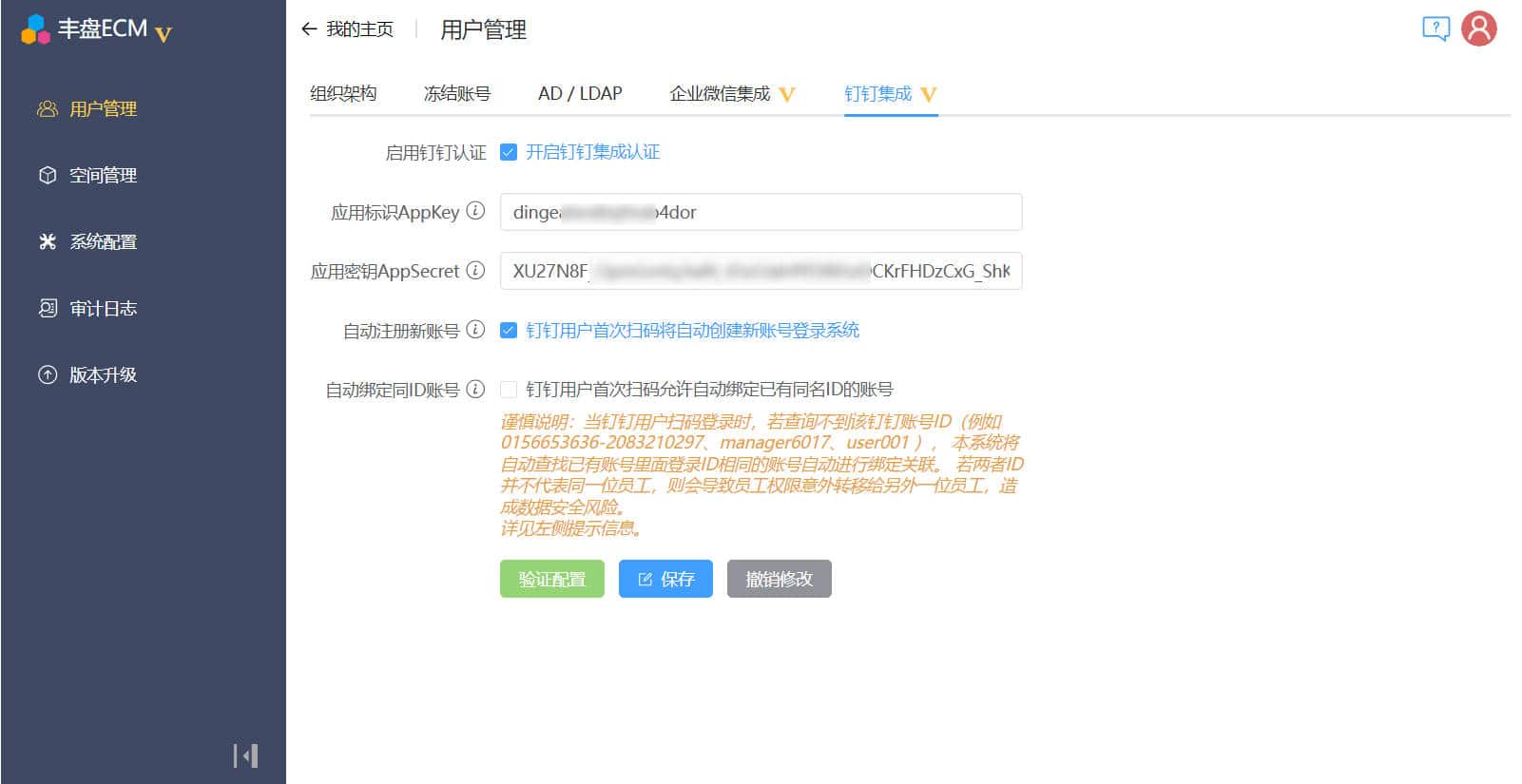Click the orange 谨慎说明 warning text
The height and width of the screenshot is (784, 1522).
(x=761, y=474)
